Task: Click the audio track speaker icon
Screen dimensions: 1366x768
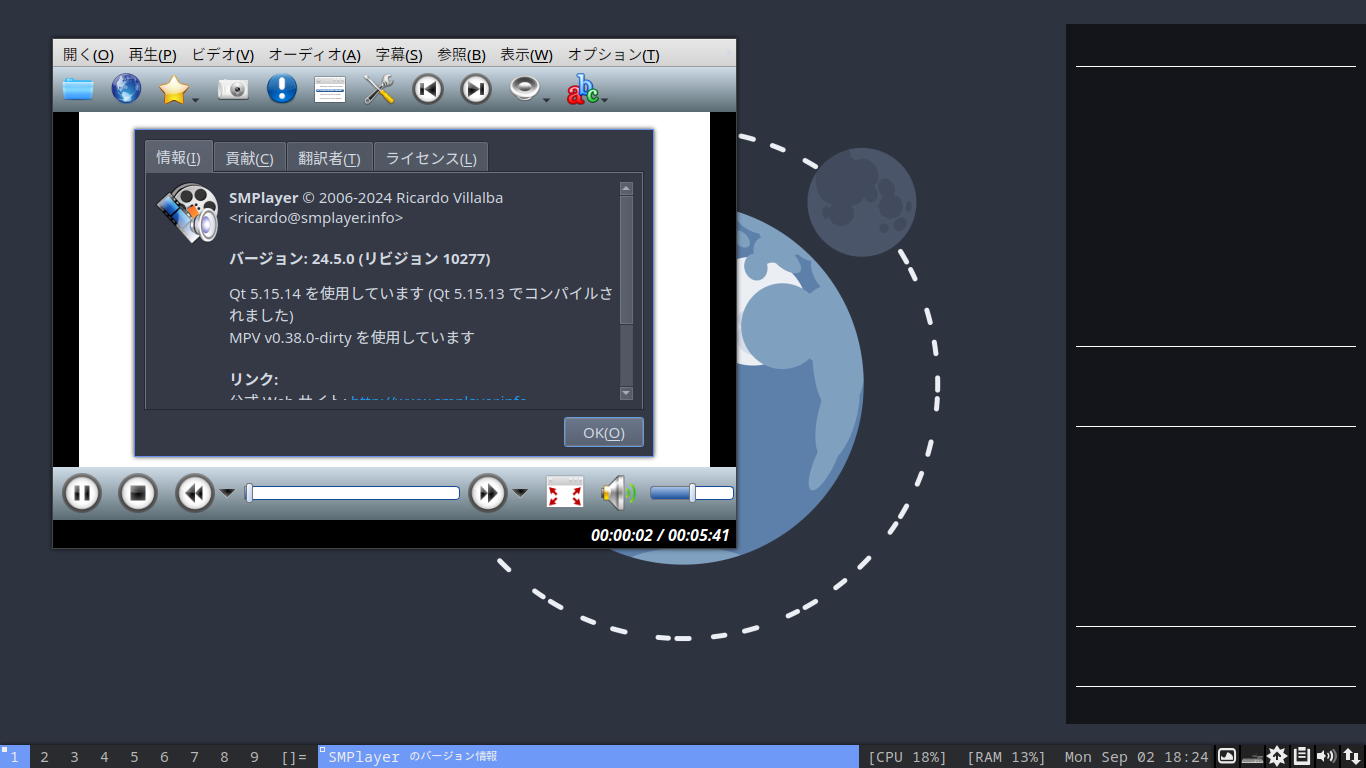Action: [524, 89]
